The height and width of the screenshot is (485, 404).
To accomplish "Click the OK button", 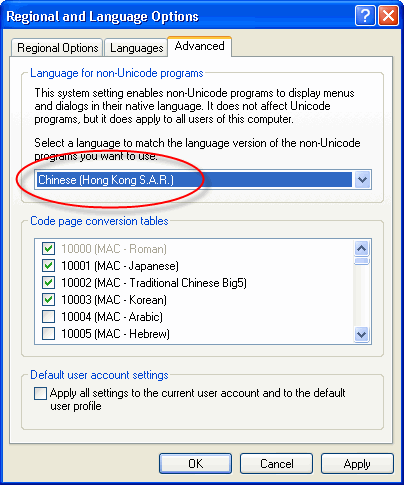I will pyautogui.click(x=195, y=464).
